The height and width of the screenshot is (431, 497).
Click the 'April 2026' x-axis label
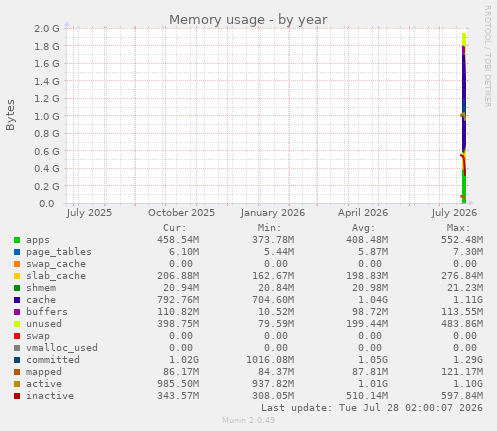(x=363, y=213)
